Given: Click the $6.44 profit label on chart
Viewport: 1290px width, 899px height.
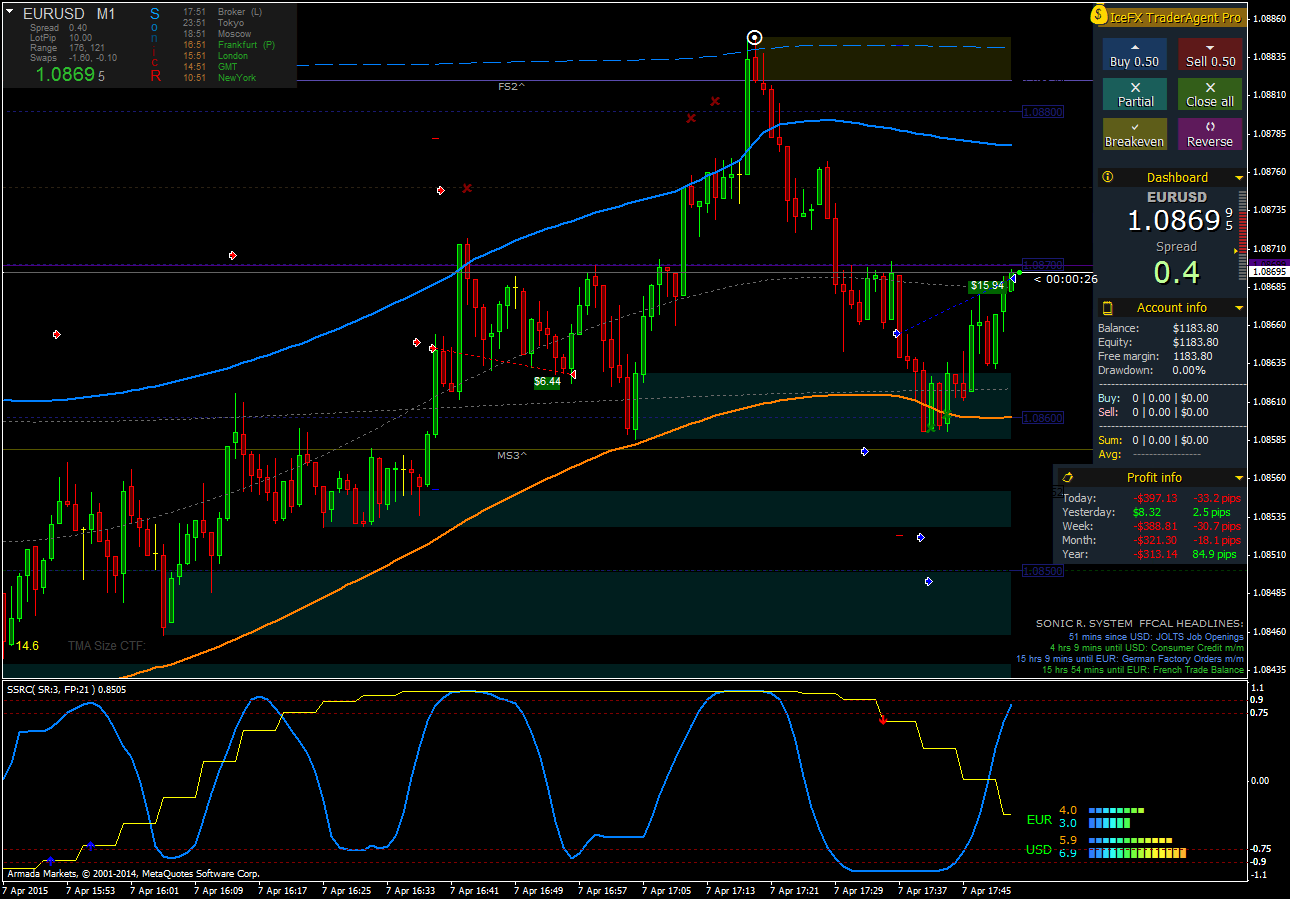Looking at the screenshot, I should (547, 381).
